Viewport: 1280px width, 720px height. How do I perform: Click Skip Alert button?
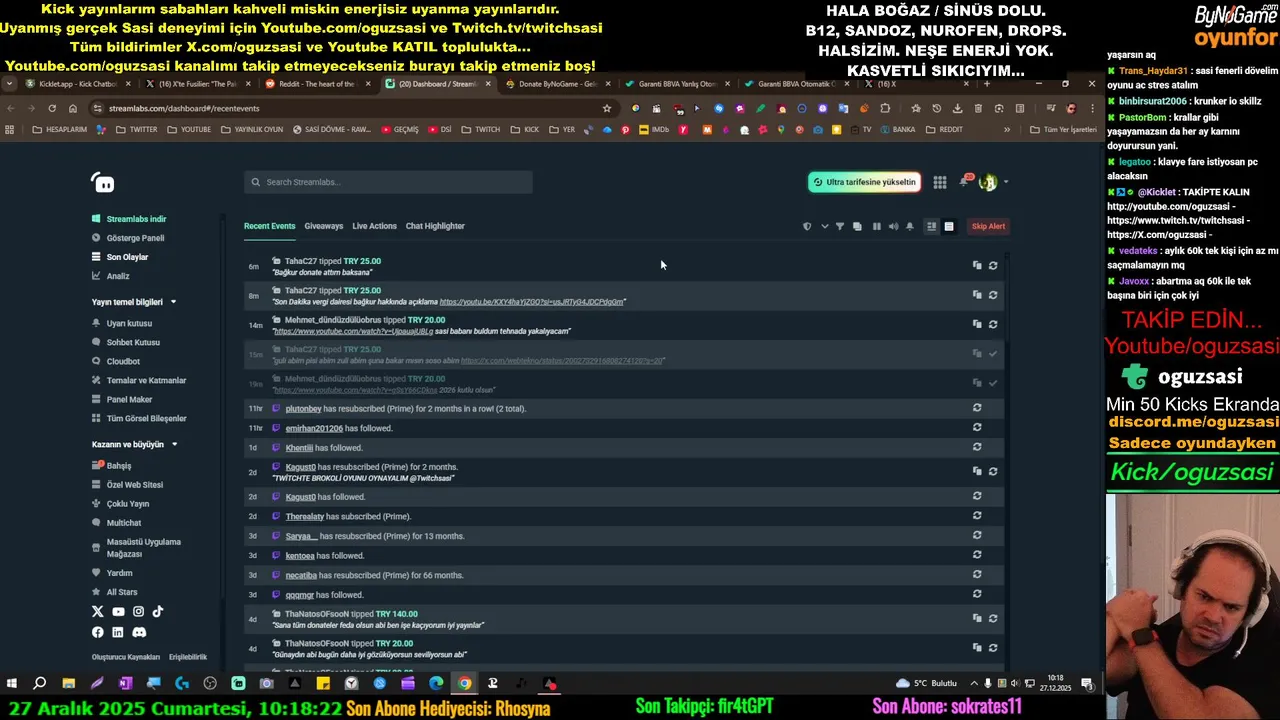click(x=988, y=226)
